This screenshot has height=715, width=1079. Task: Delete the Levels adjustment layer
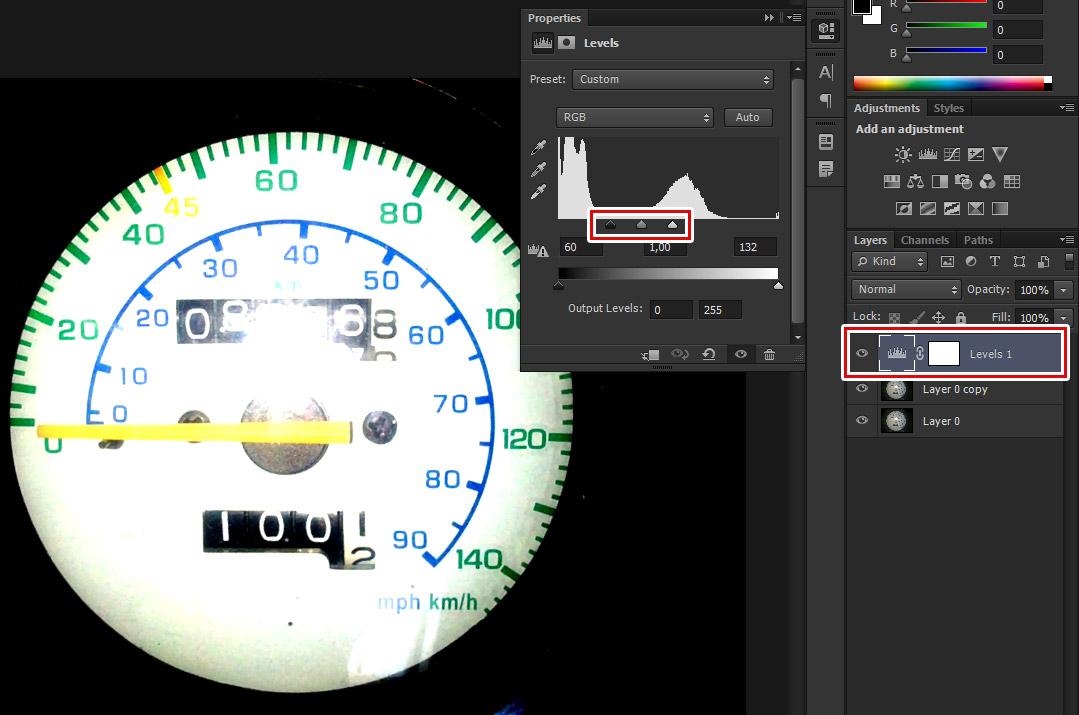pos(769,354)
